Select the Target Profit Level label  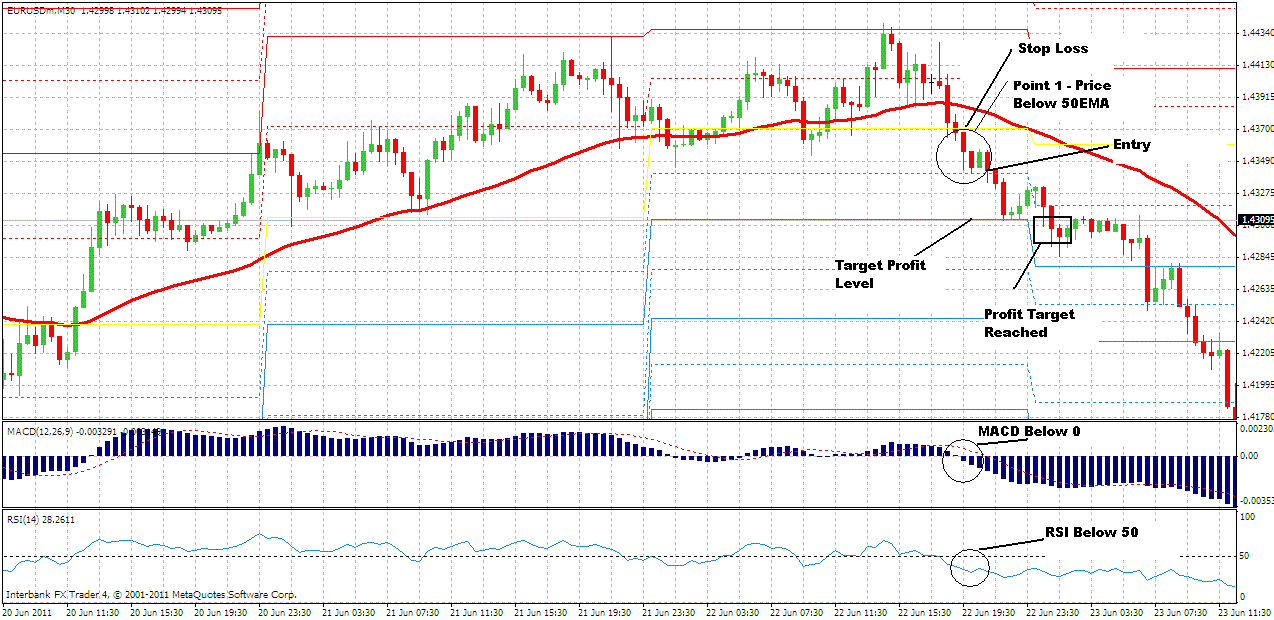(x=880, y=273)
